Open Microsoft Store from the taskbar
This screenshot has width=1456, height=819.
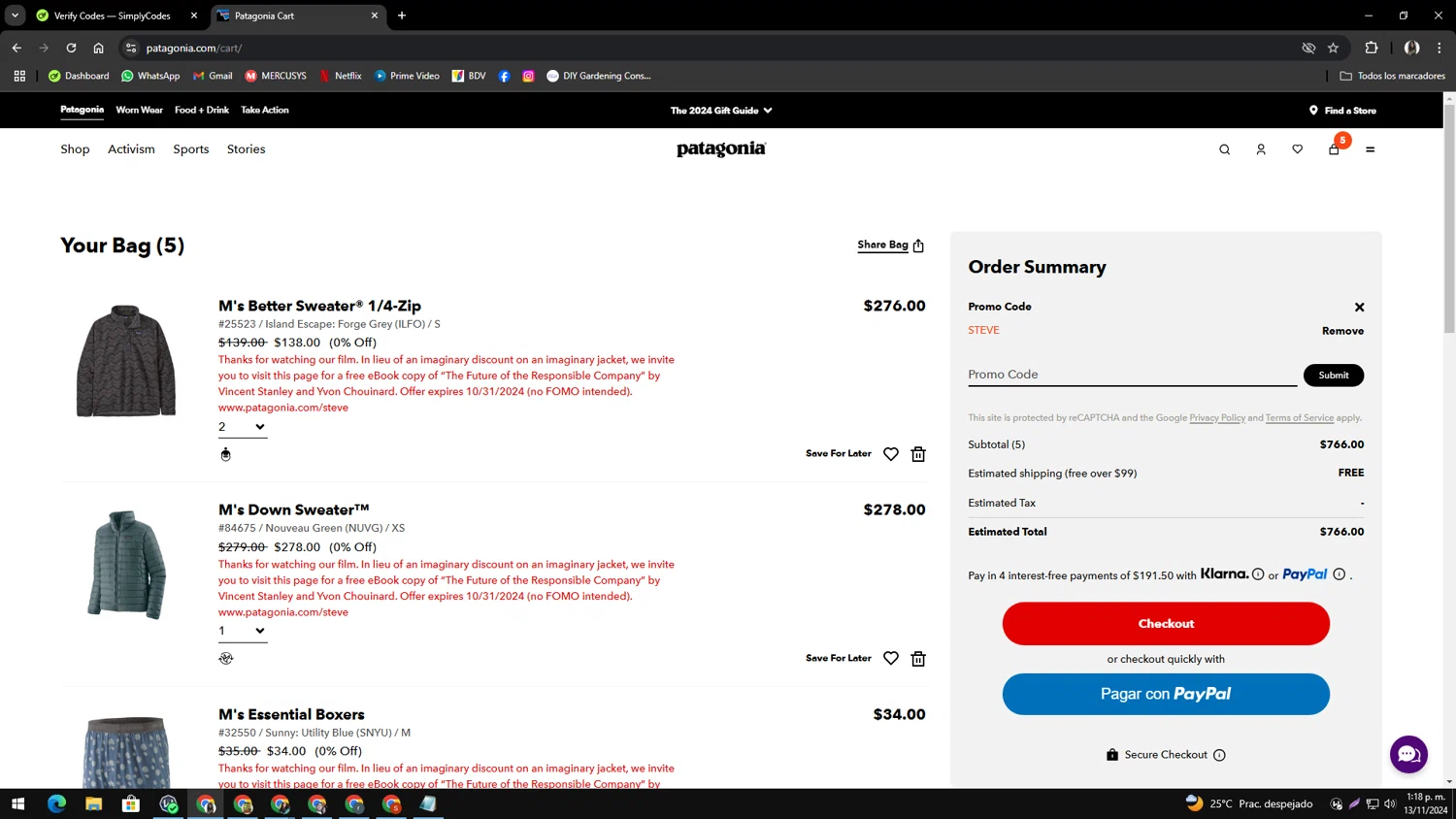[130, 803]
